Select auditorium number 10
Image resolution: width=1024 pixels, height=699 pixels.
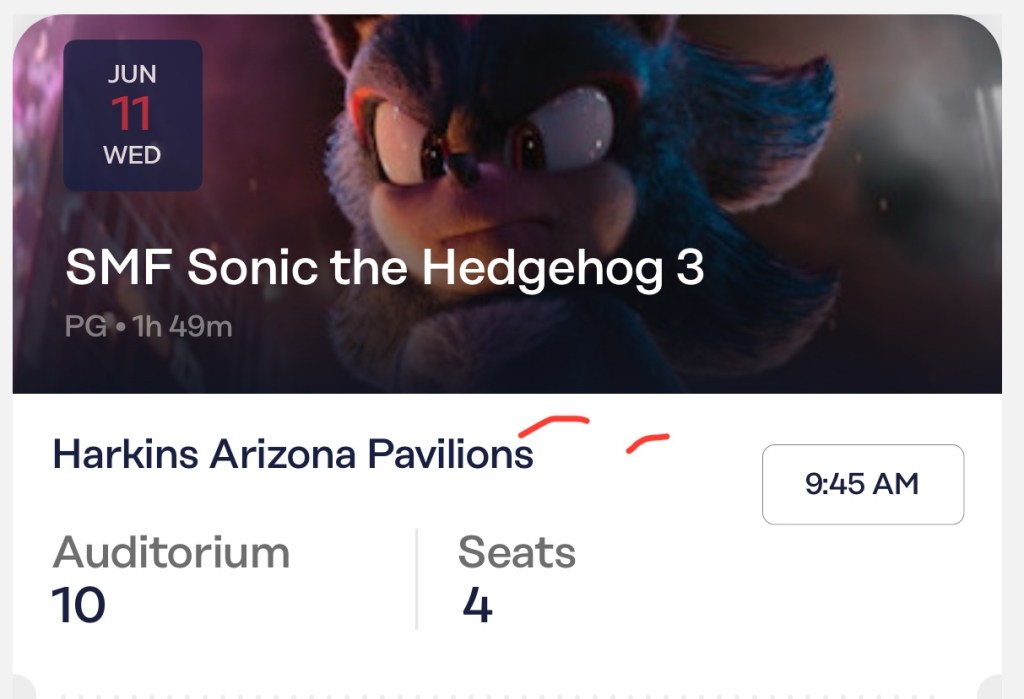point(78,605)
